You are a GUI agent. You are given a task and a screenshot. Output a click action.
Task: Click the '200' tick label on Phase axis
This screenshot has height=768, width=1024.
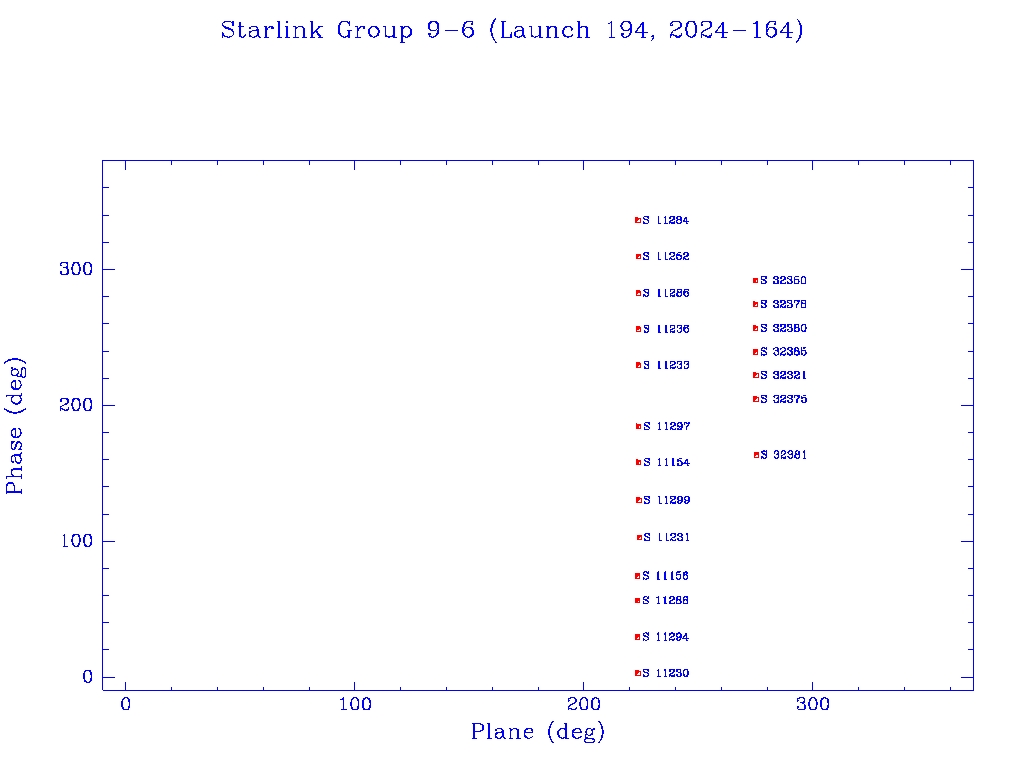(x=76, y=405)
